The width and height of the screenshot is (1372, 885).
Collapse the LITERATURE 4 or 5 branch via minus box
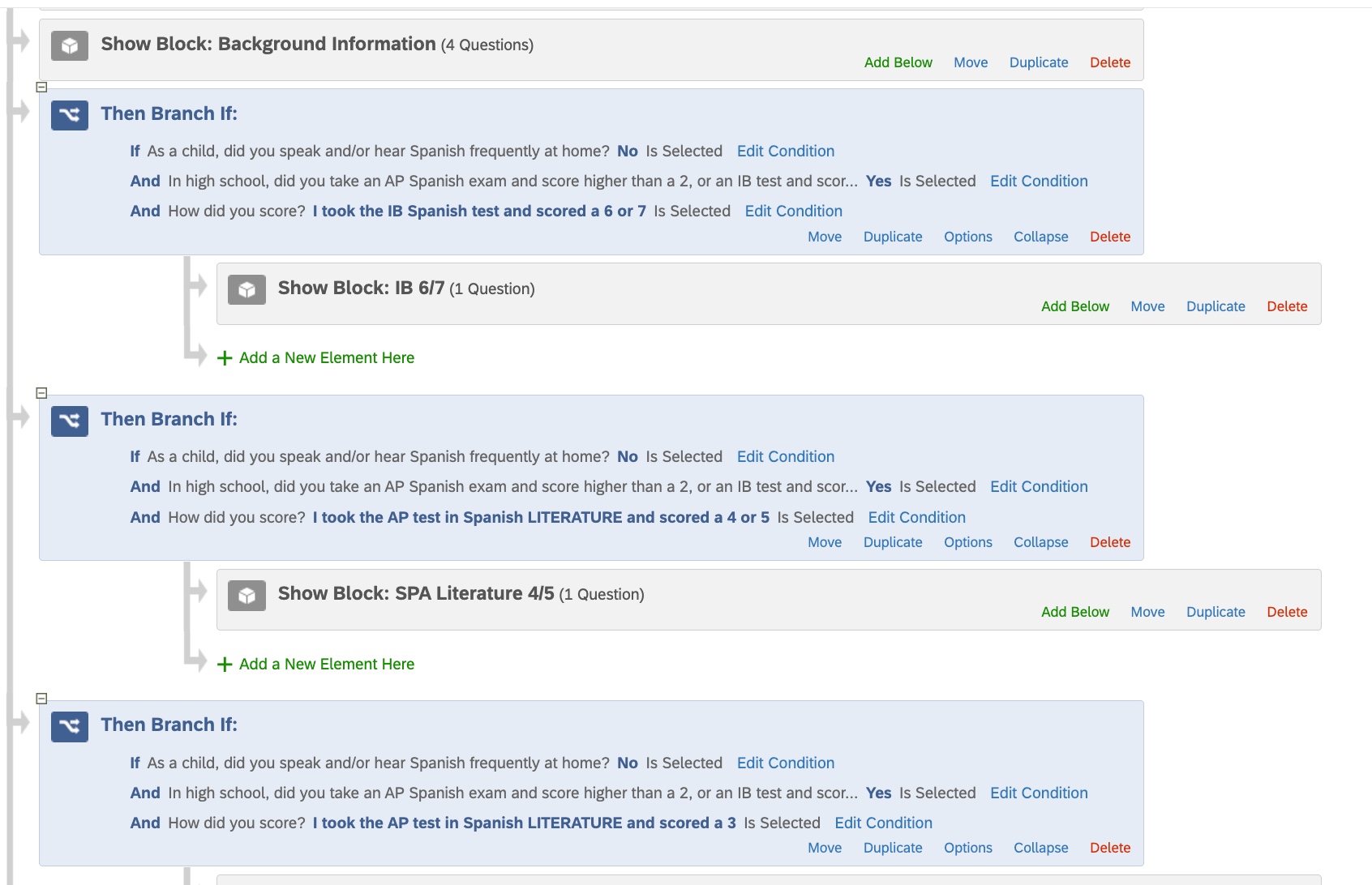[41, 392]
